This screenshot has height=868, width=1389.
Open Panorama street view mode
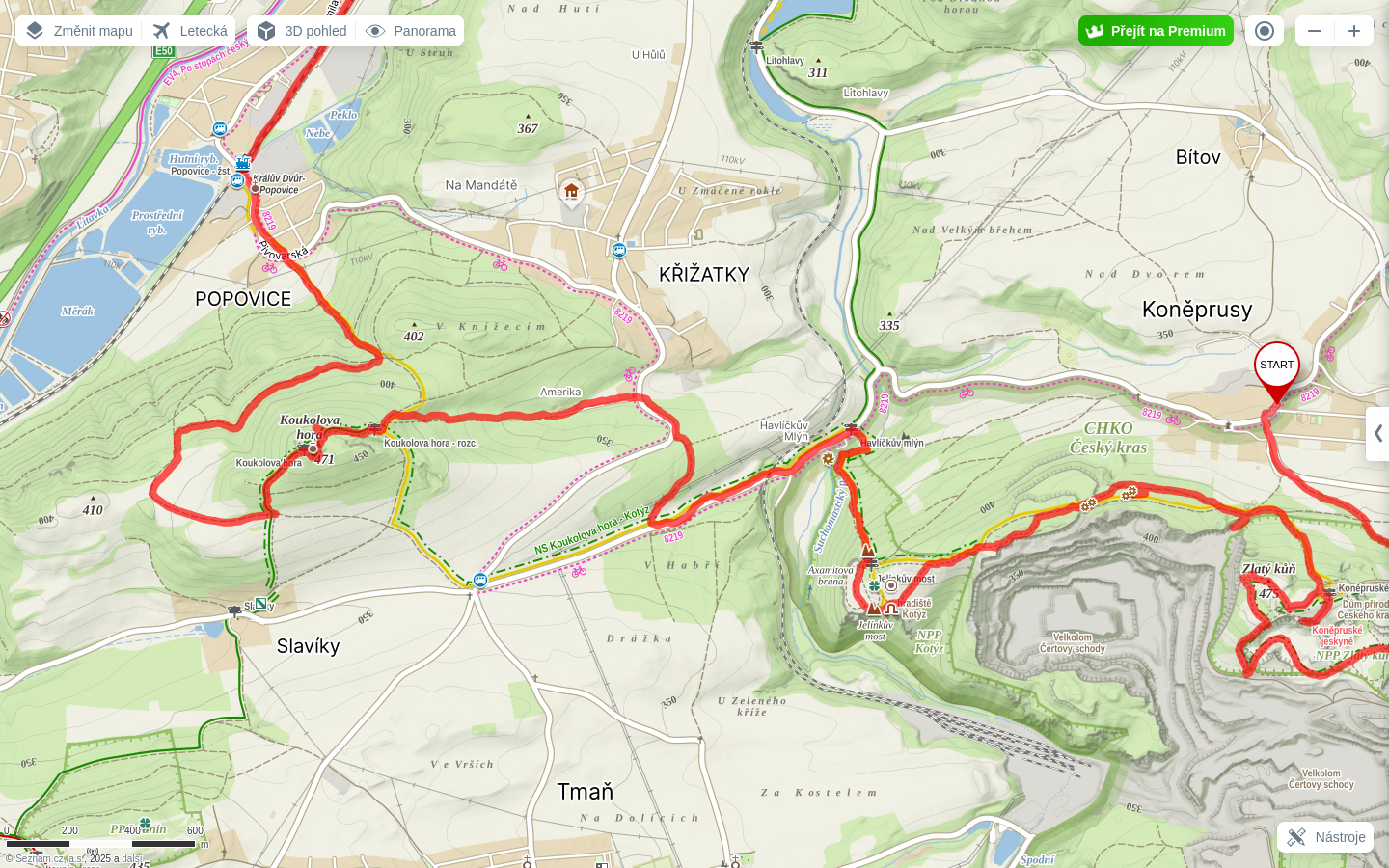coord(411,31)
